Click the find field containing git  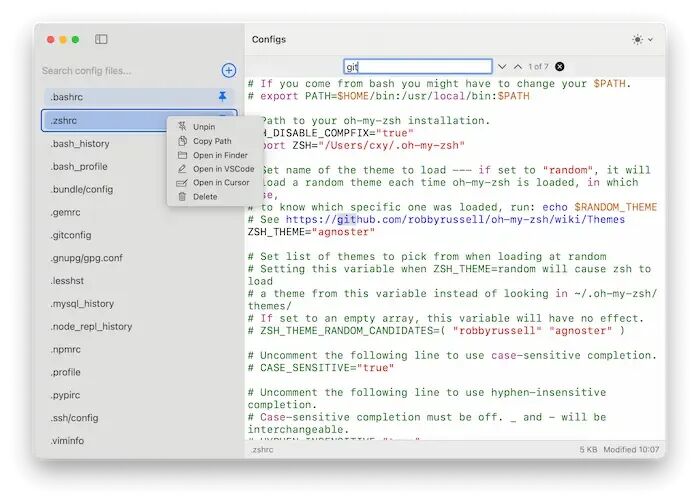pos(418,67)
